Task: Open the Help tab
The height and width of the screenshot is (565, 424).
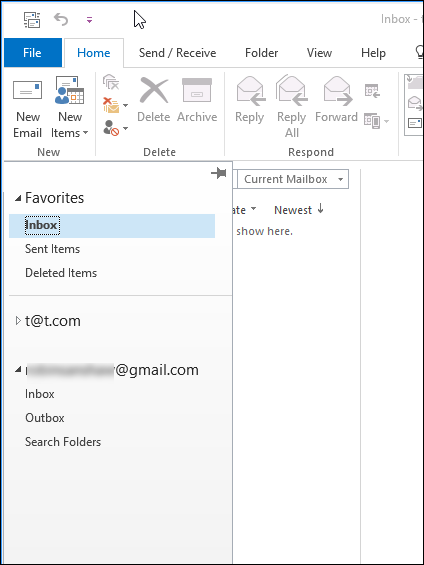Action: (x=373, y=53)
